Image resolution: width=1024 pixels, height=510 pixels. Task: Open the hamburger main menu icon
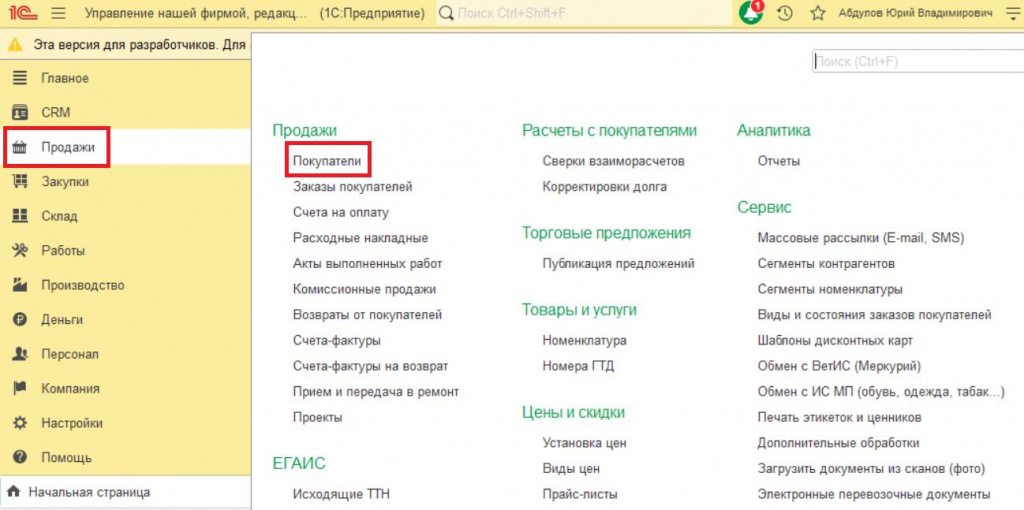pyautogui.click(x=58, y=13)
